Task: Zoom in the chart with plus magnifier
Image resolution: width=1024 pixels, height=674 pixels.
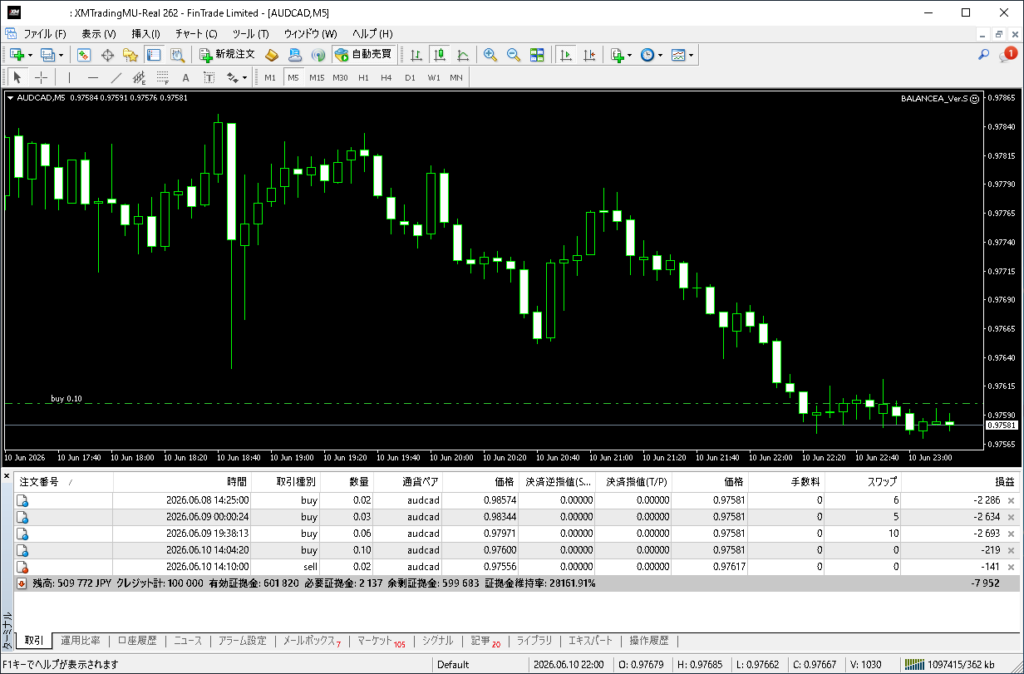Action: [x=490, y=55]
